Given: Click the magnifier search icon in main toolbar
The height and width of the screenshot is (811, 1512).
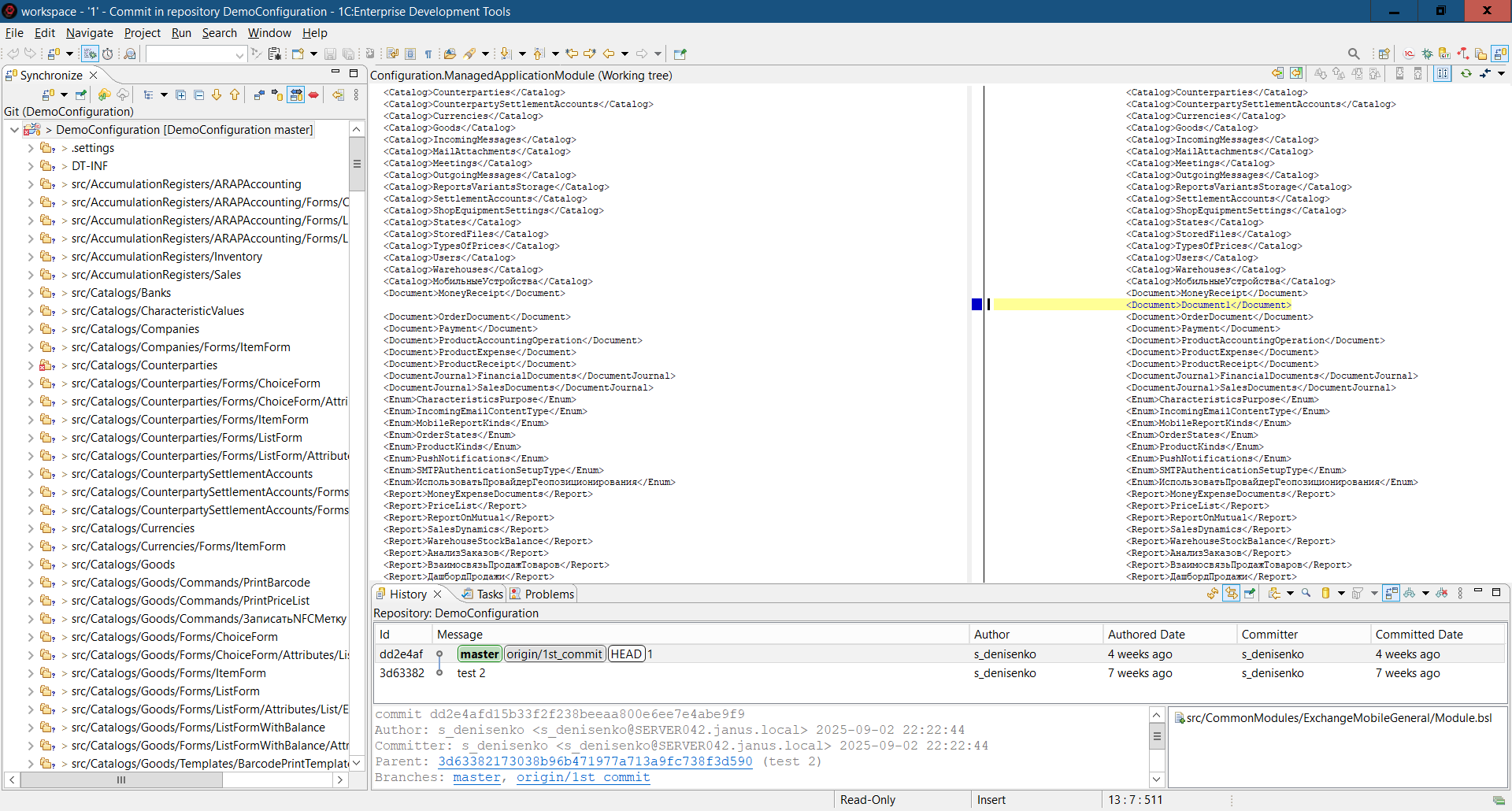Looking at the screenshot, I should (1354, 54).
